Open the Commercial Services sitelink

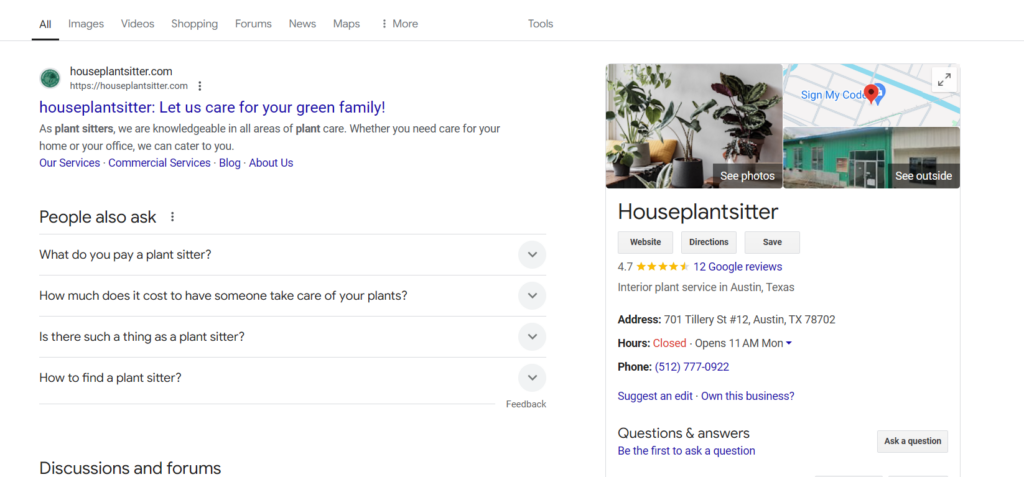click(x=159, y=163)
